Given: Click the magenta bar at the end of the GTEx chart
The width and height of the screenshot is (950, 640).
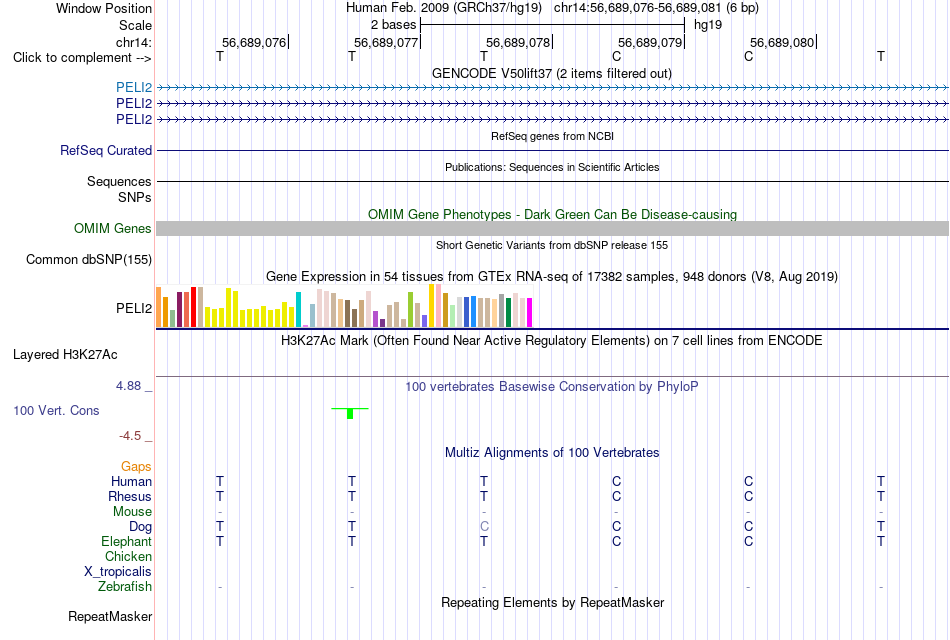Looking at the screenshot, I should pyautogui.click(x=530, y=313).
